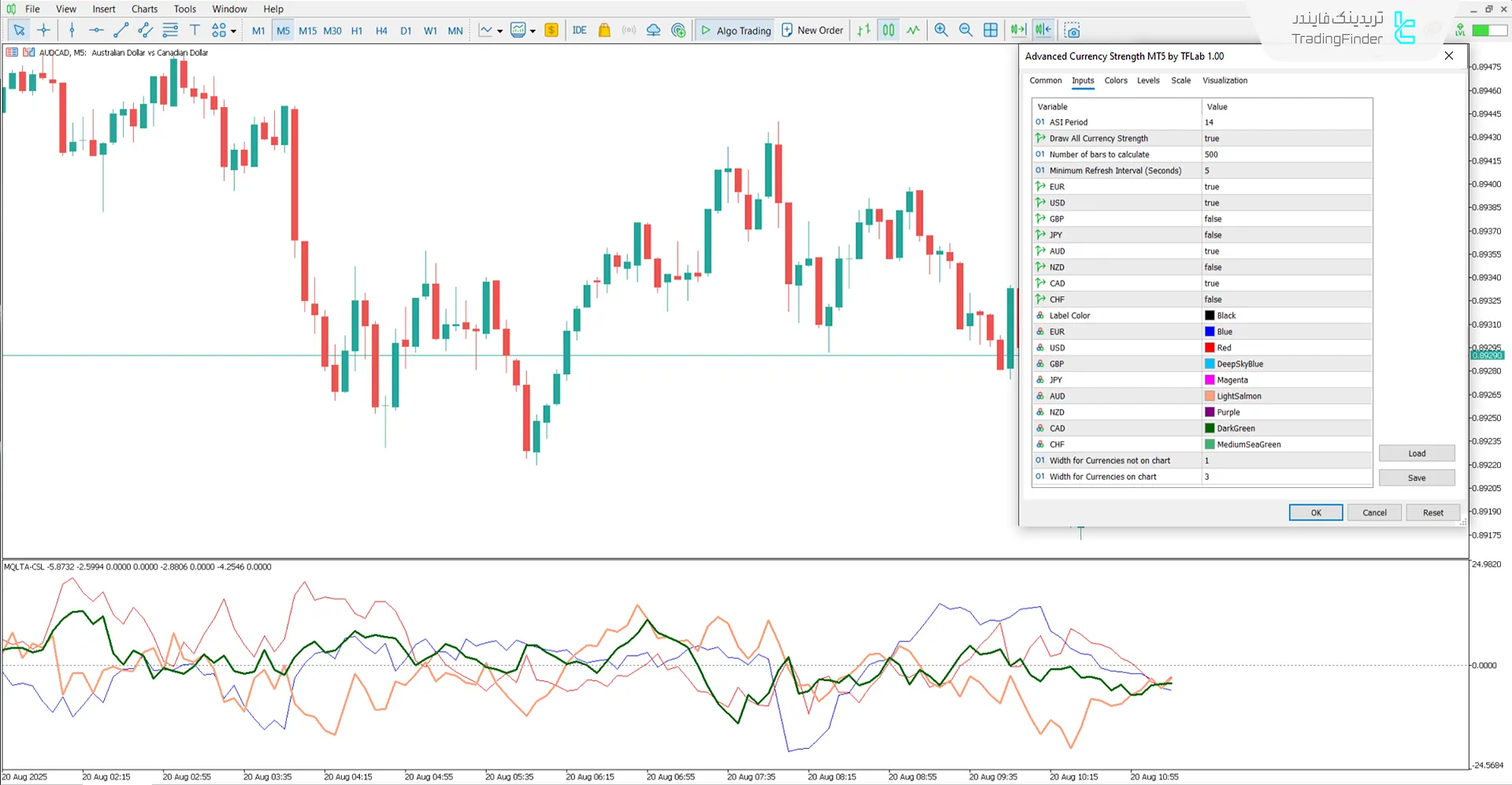Image resolution: width=1512 pixels, height=785 pixels.
Task: Open the indicator list dropdown arrow
Action: pos(533,32)
